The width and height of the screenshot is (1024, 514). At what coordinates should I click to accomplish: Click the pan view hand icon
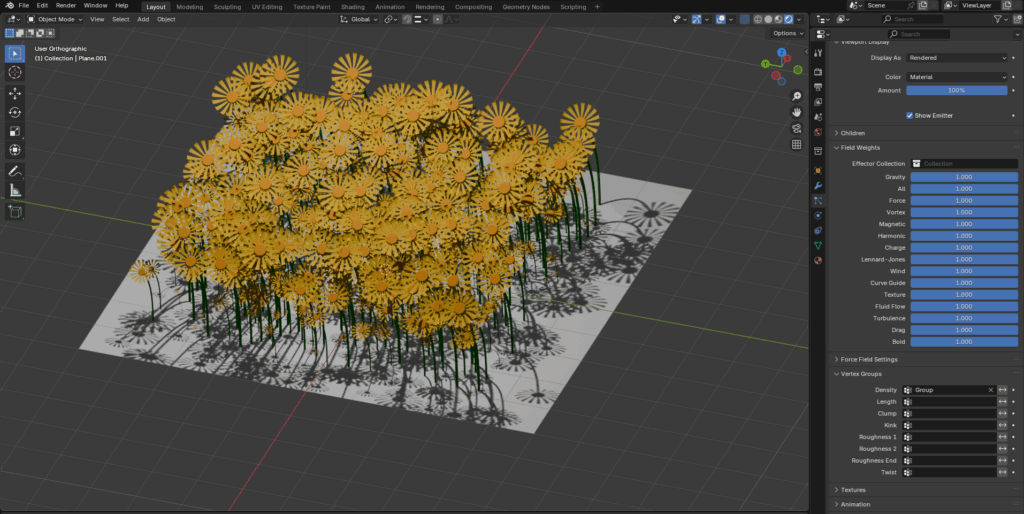coord(797,112)
